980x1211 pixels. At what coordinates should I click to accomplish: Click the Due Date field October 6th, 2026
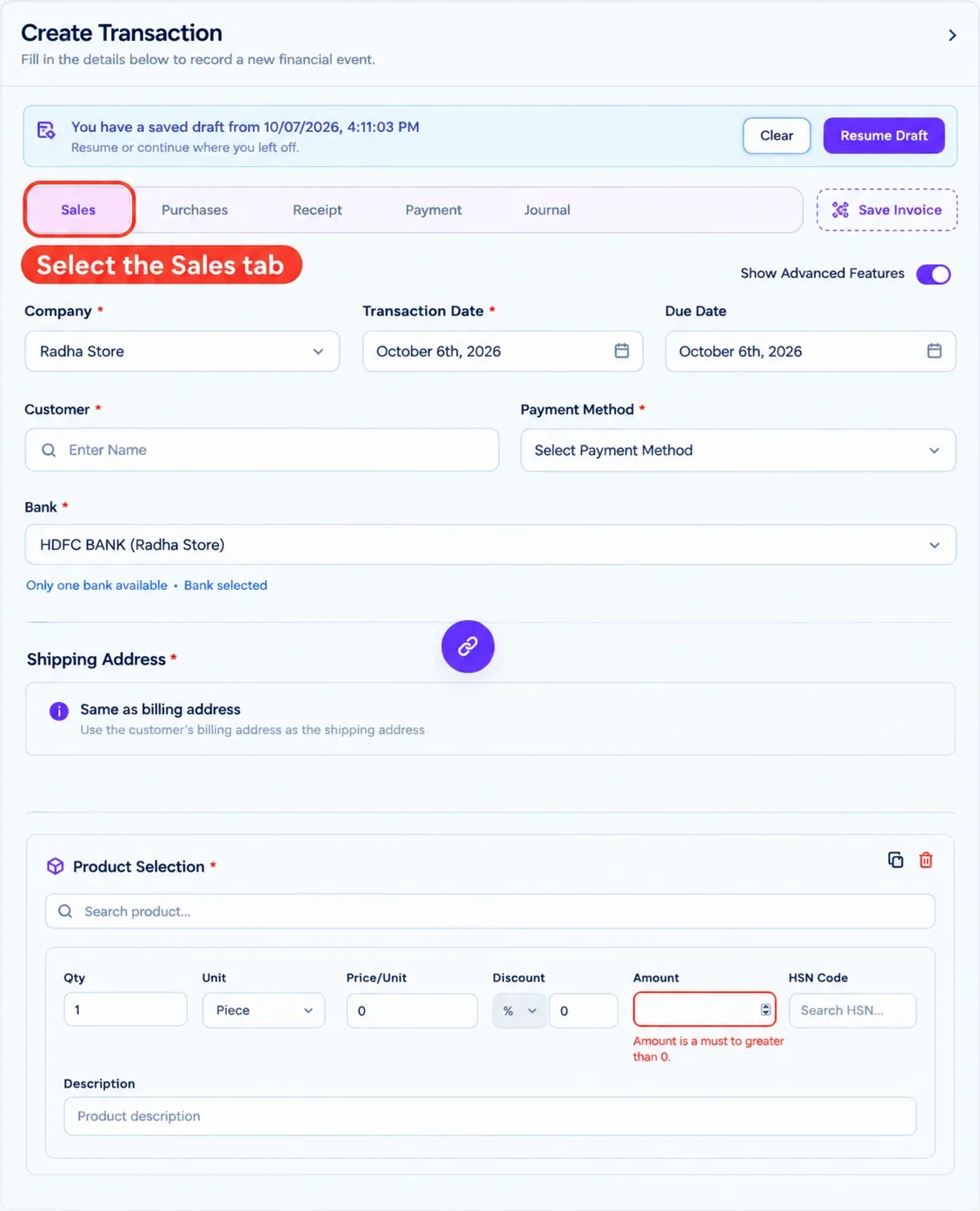(x=811, y=351)
